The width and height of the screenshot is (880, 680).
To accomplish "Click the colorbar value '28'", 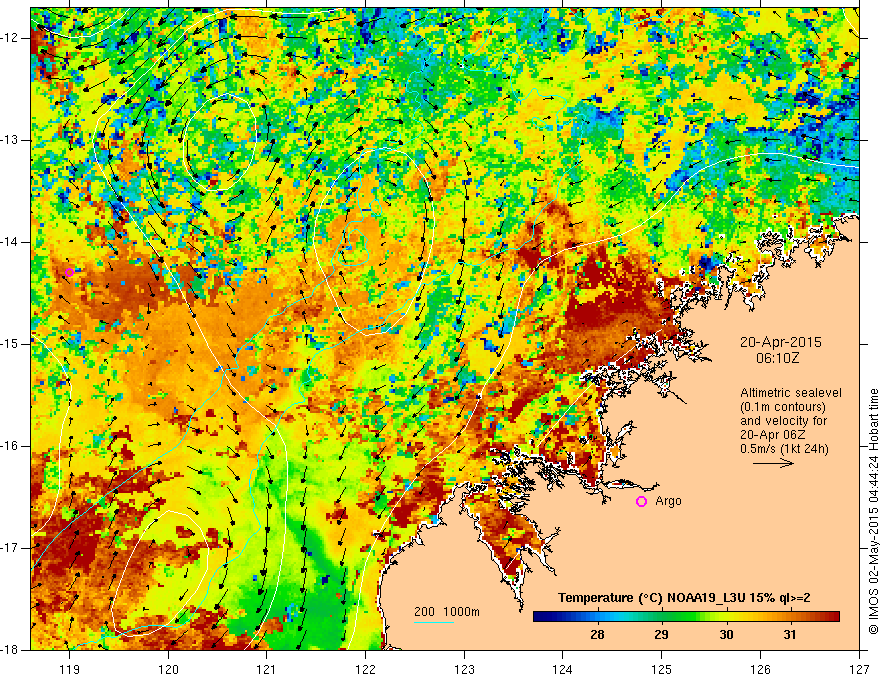I will click(x=597, y=635).
